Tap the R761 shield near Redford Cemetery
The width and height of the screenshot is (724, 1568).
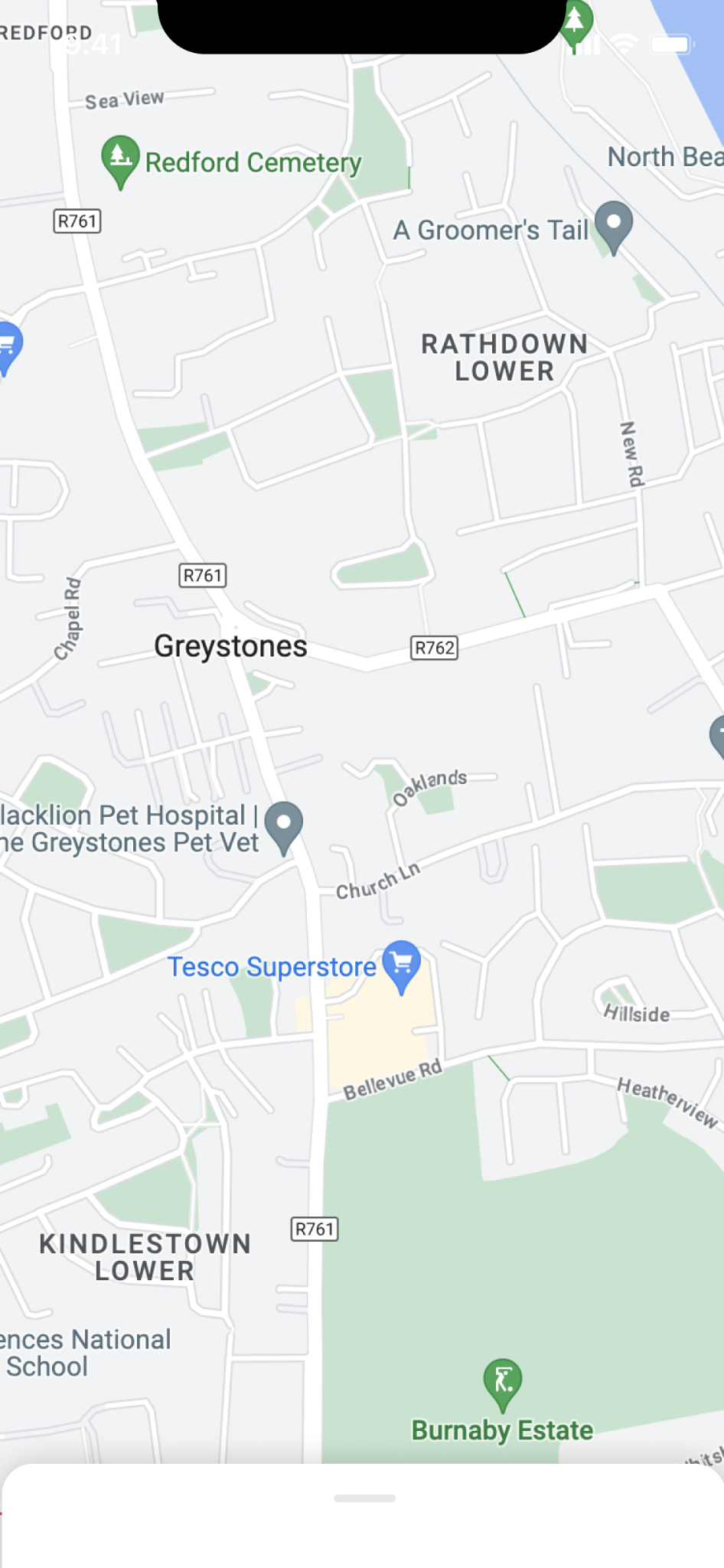(77, 220)
